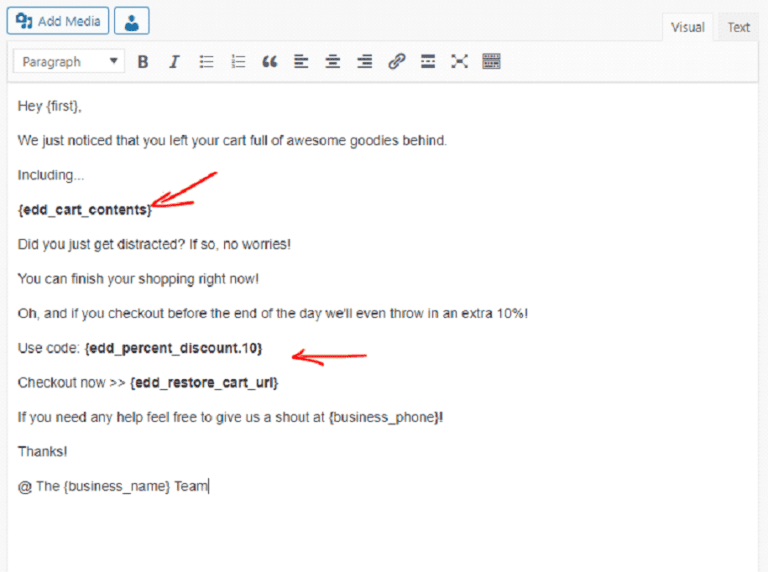Click the {edd_restore_cart_url} tag
768x572 pixels.
pos(204,382)
